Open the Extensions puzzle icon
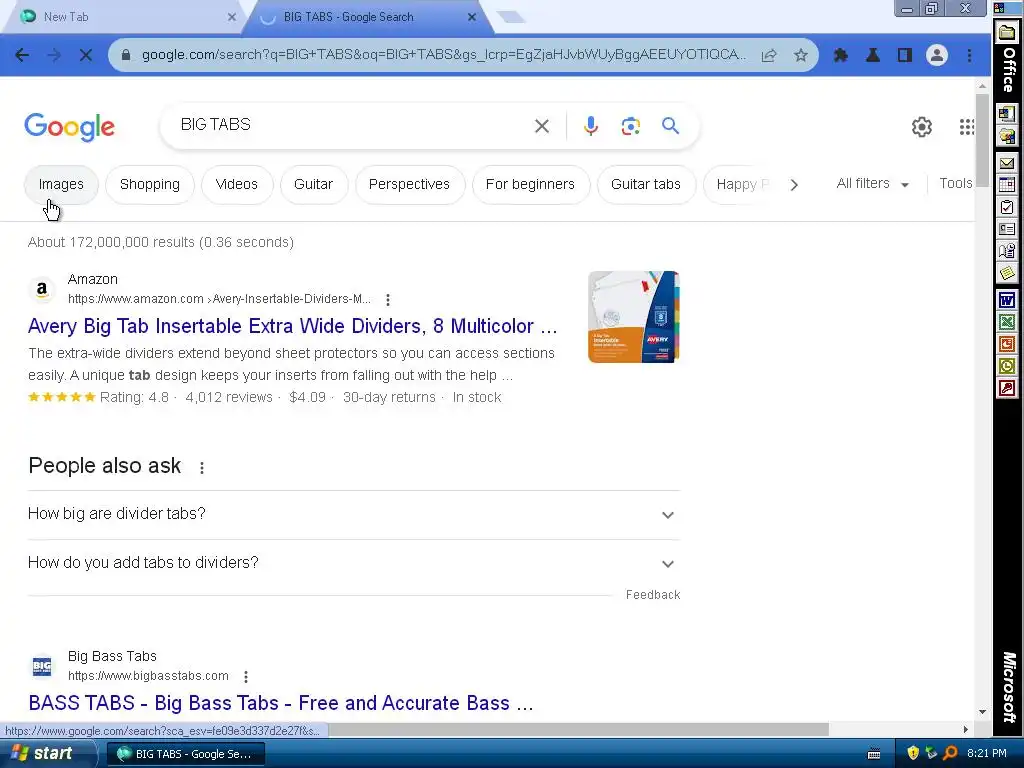The width and height of the screenshot is (1024, 768). tap(841, 56)
